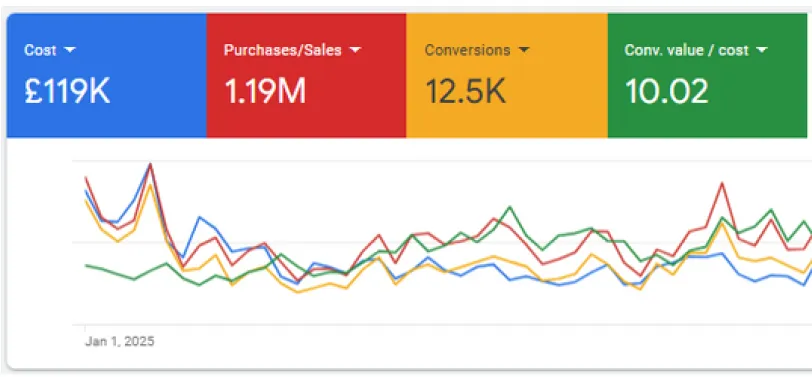The height and width of the screenshot is (377, 812).
Task: Open the Purchases/Sales metric dropdown arrow
Action: click(355, 50)
